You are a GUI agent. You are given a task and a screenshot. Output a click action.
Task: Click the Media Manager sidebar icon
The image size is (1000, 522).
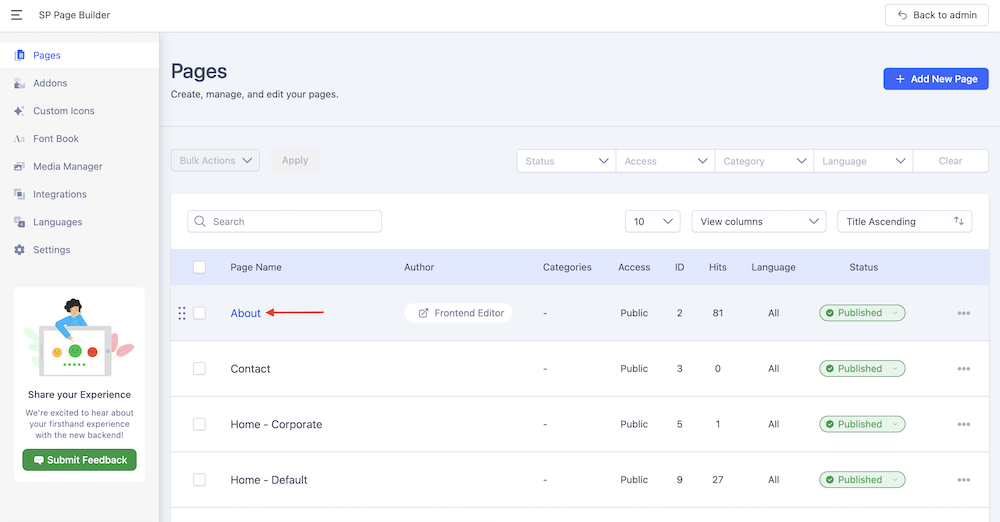click(x=20, y=167)
